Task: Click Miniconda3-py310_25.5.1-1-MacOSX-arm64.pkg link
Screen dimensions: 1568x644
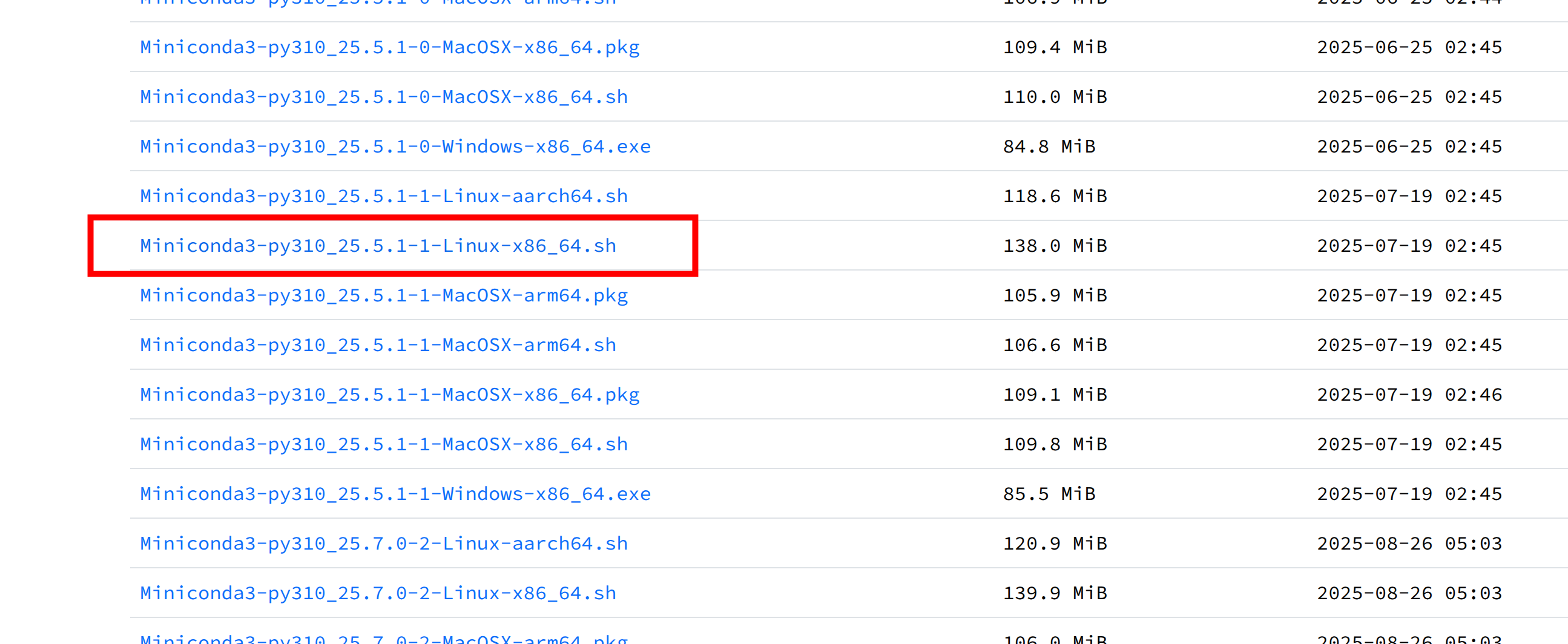Action: tap(384, 295)
